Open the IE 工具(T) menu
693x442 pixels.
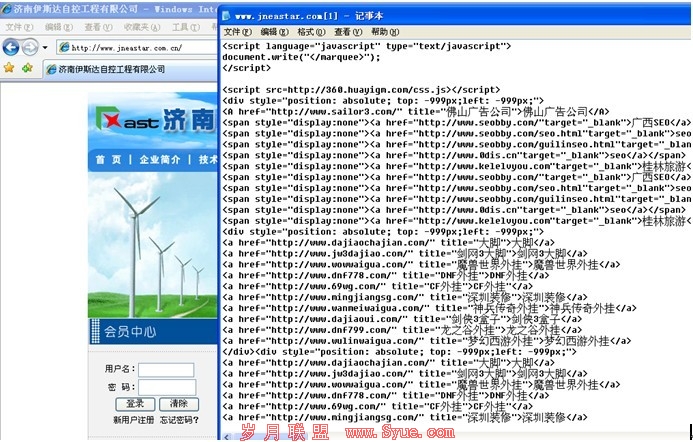click(186, 27)
